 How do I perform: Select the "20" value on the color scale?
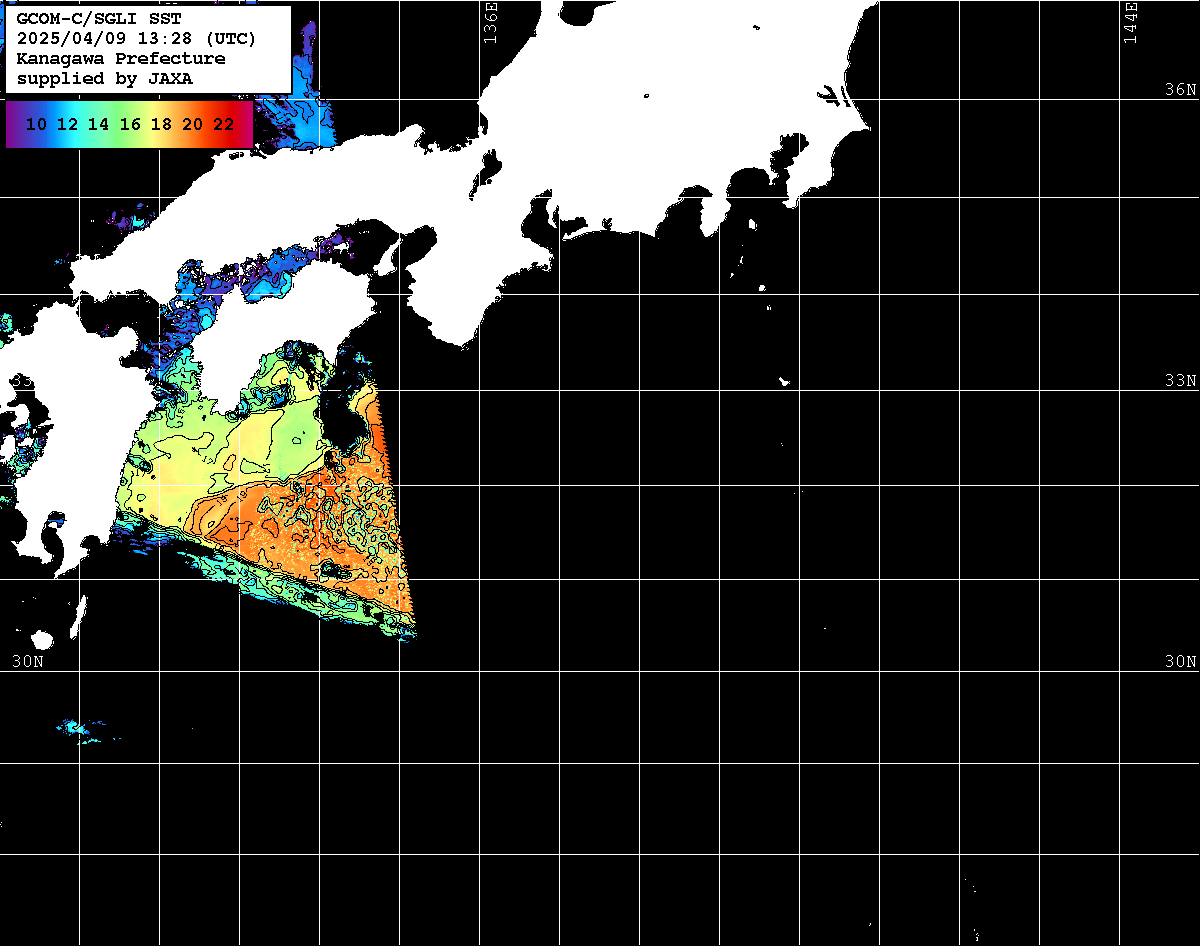tap(193, 125)
